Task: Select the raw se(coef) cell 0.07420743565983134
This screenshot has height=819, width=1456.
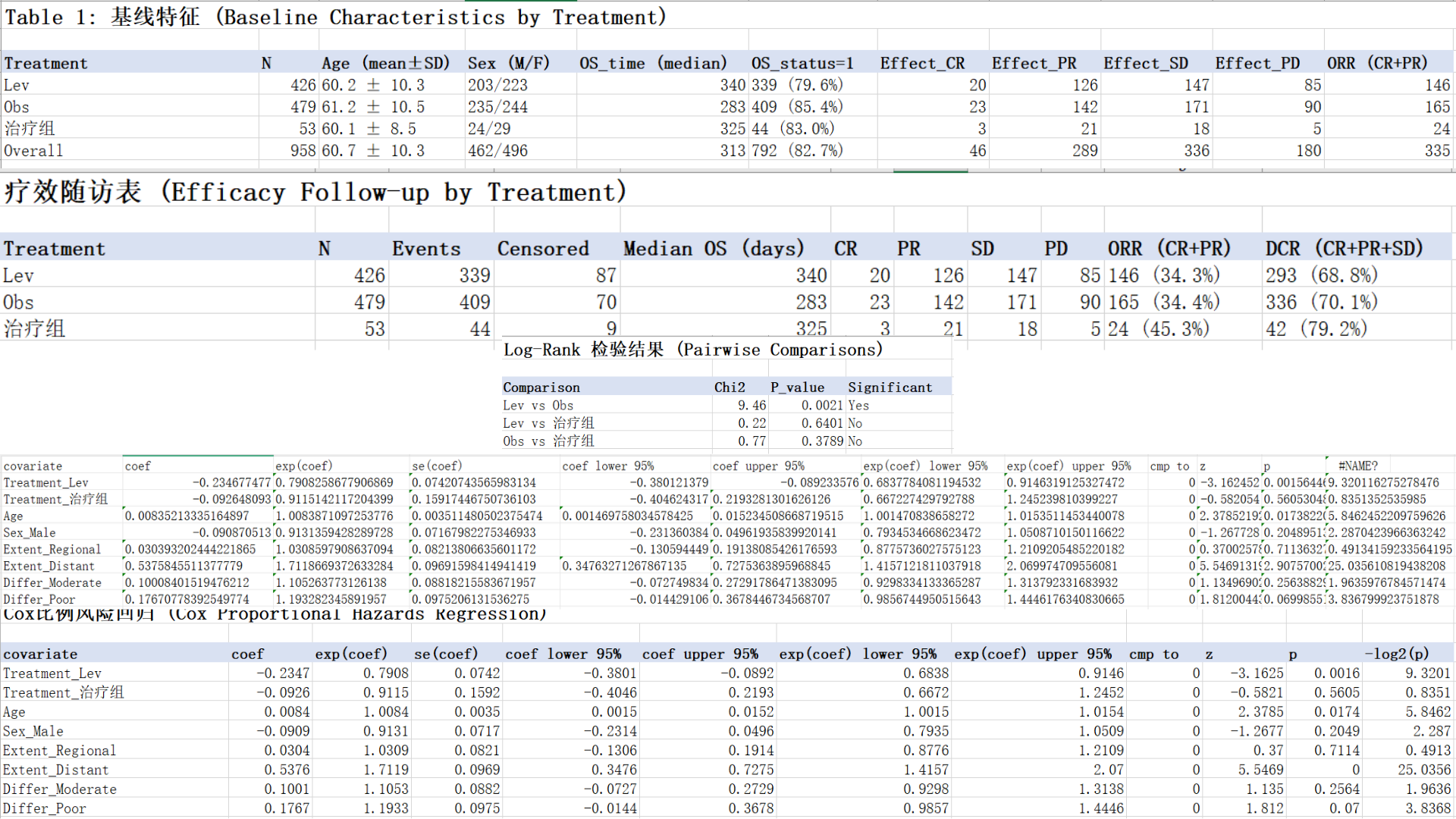Action: [474, 483]
